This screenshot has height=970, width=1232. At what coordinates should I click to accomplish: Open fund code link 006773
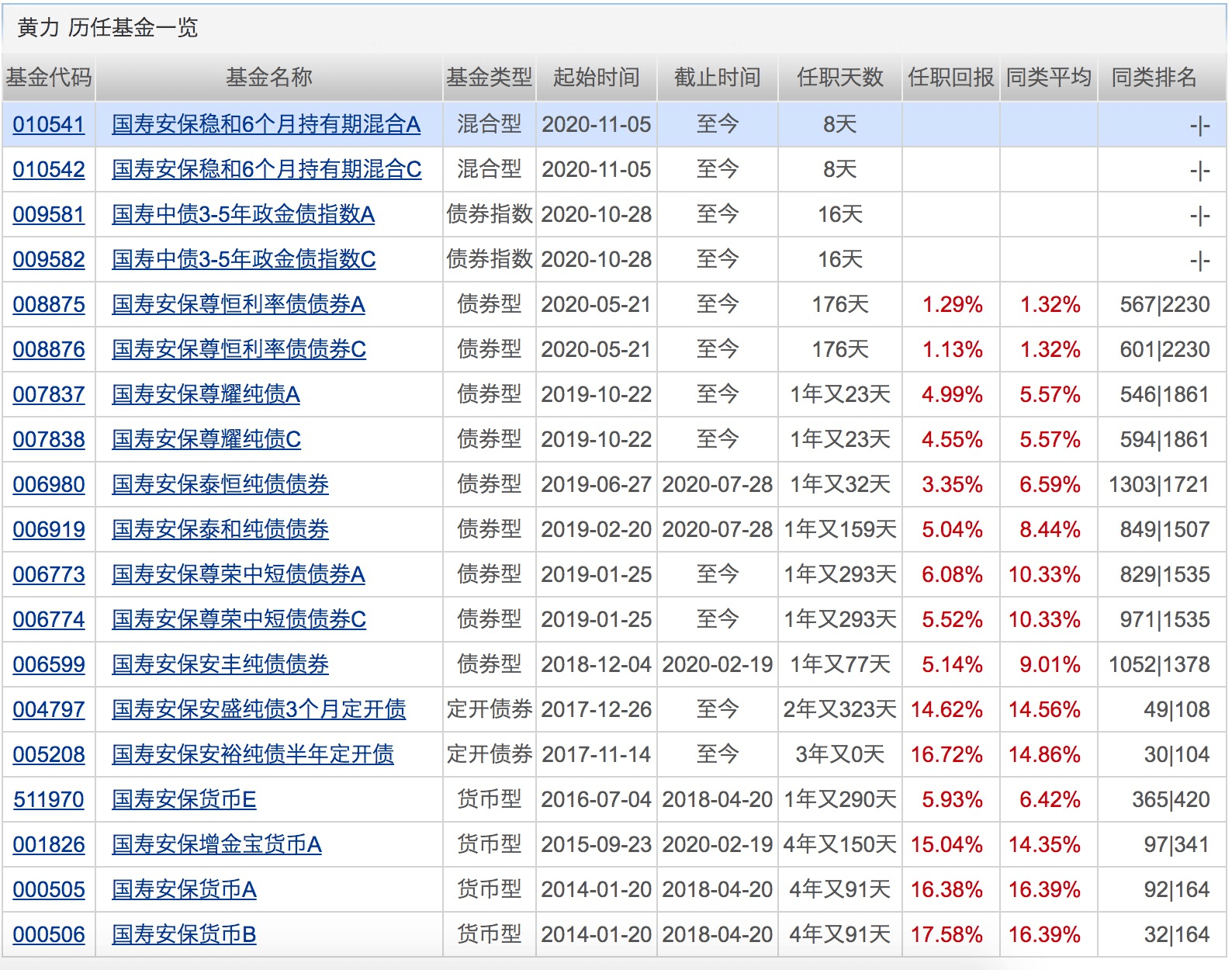[x=48, y=574]
